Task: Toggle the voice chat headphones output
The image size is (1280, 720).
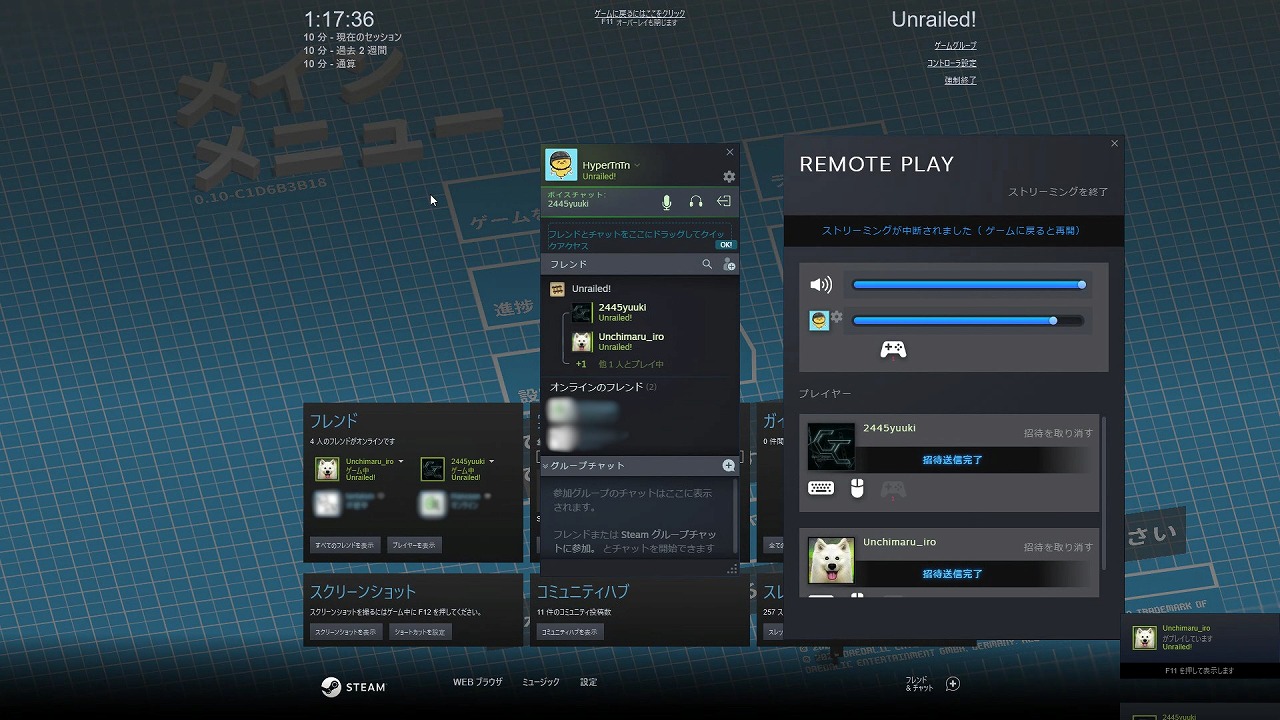Action: tap(696, 202)
